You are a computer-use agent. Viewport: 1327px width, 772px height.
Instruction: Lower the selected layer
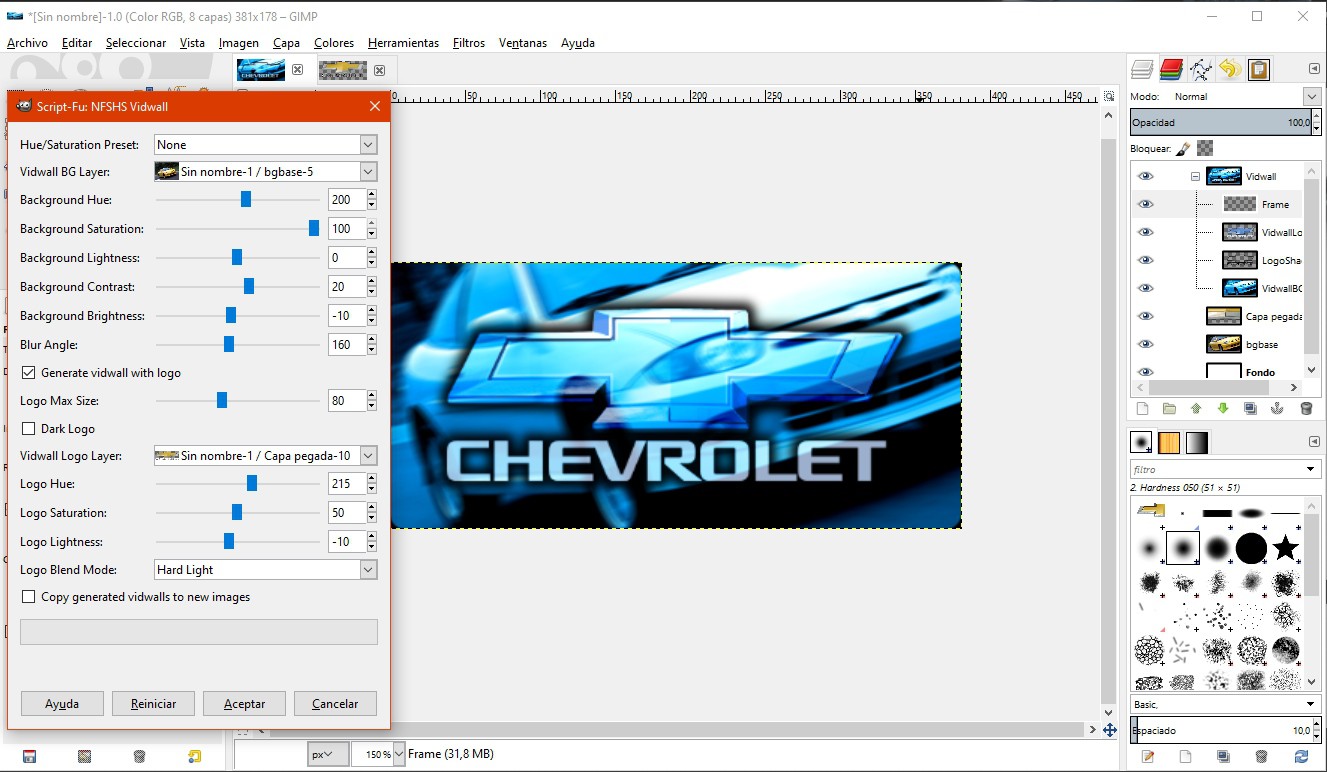coord(1223,408)
